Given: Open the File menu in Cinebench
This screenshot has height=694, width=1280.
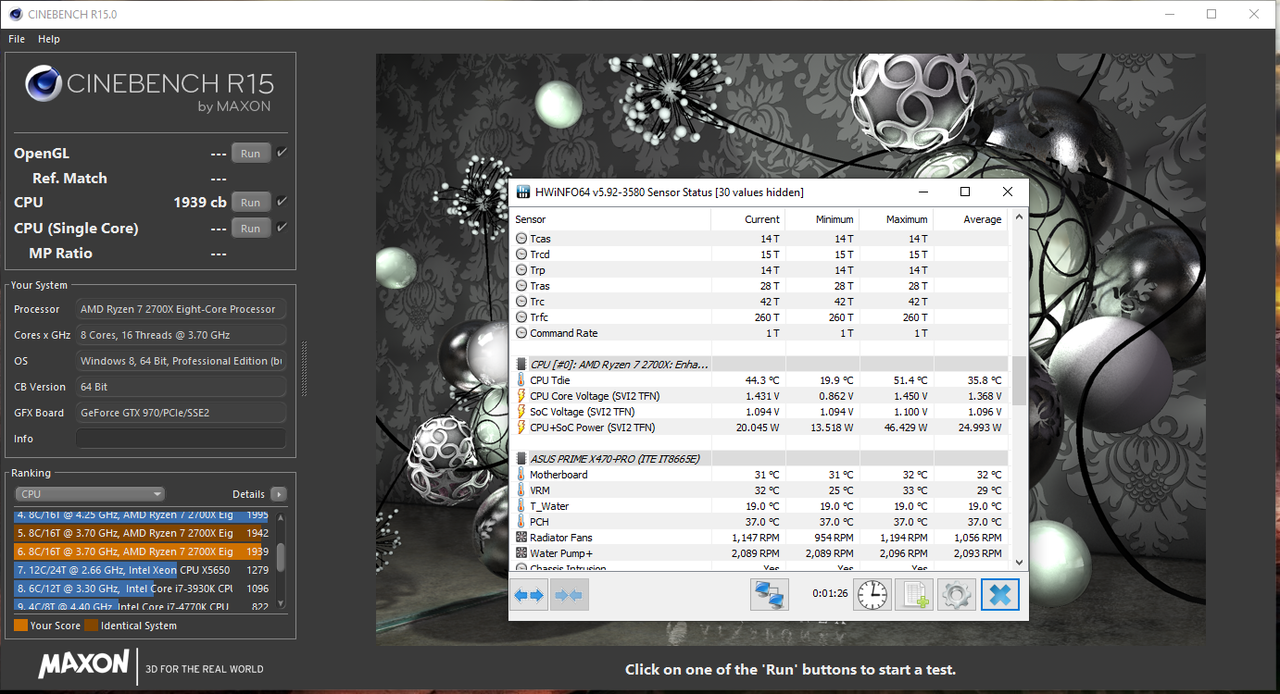Looking at the screenshot, I should click(17, 39).
